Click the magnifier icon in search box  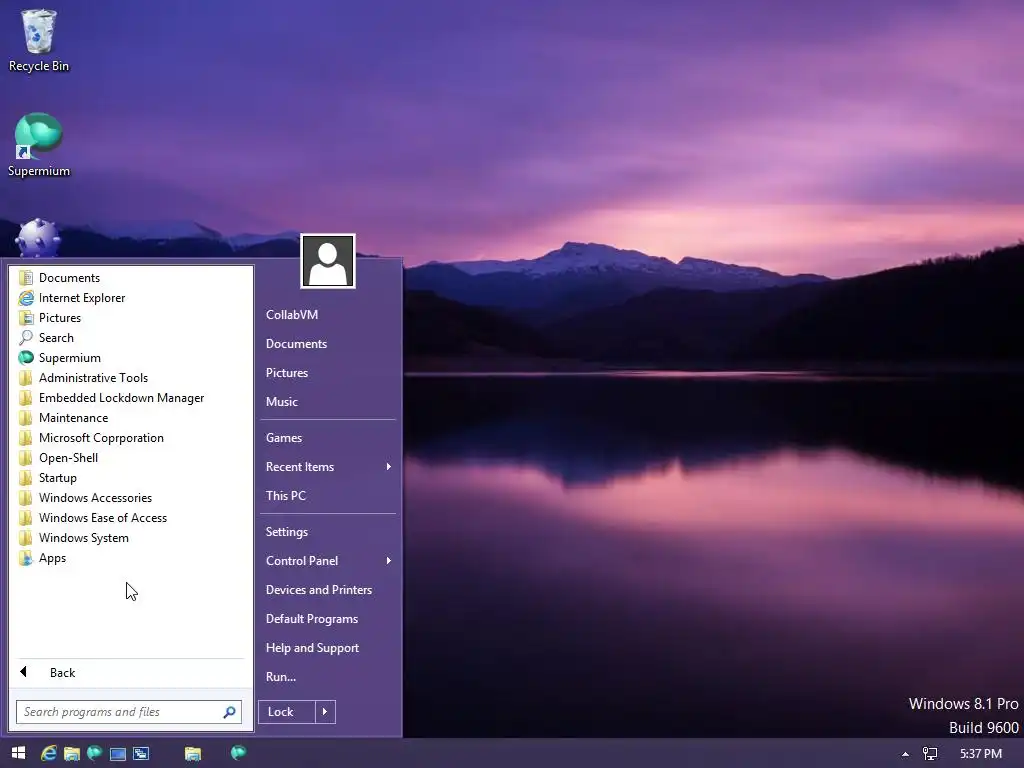(229, 712)
